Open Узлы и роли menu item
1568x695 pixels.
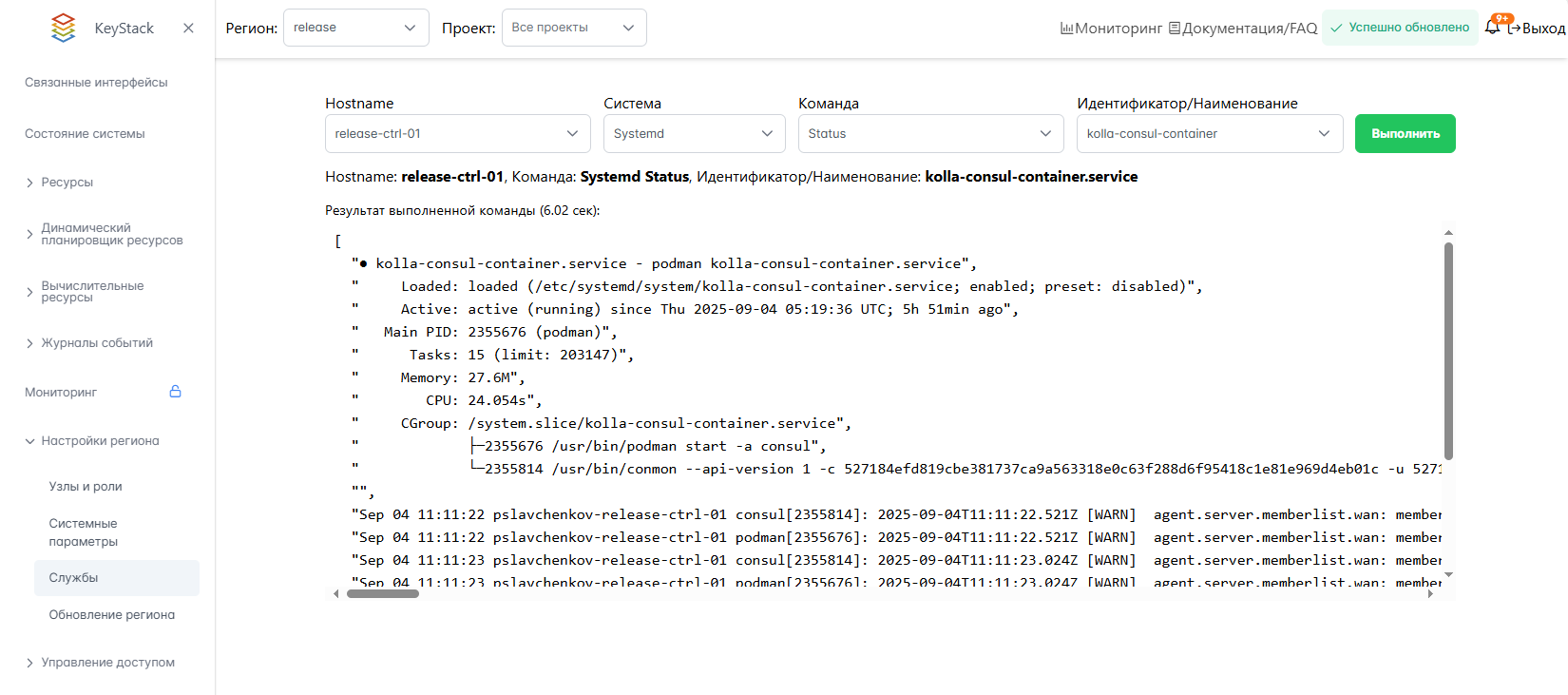tap(86, 487)
